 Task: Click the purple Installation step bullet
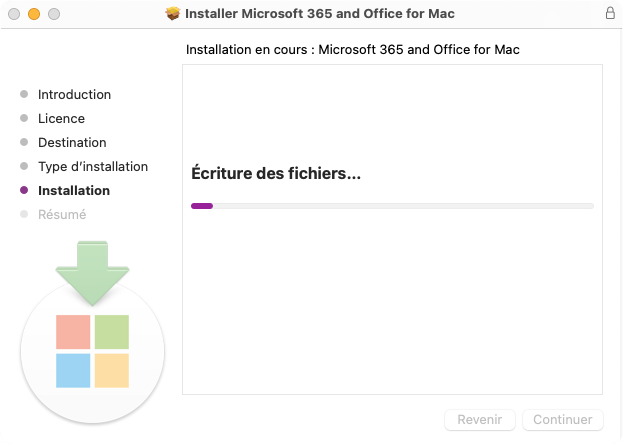click(x=24, y=190)
